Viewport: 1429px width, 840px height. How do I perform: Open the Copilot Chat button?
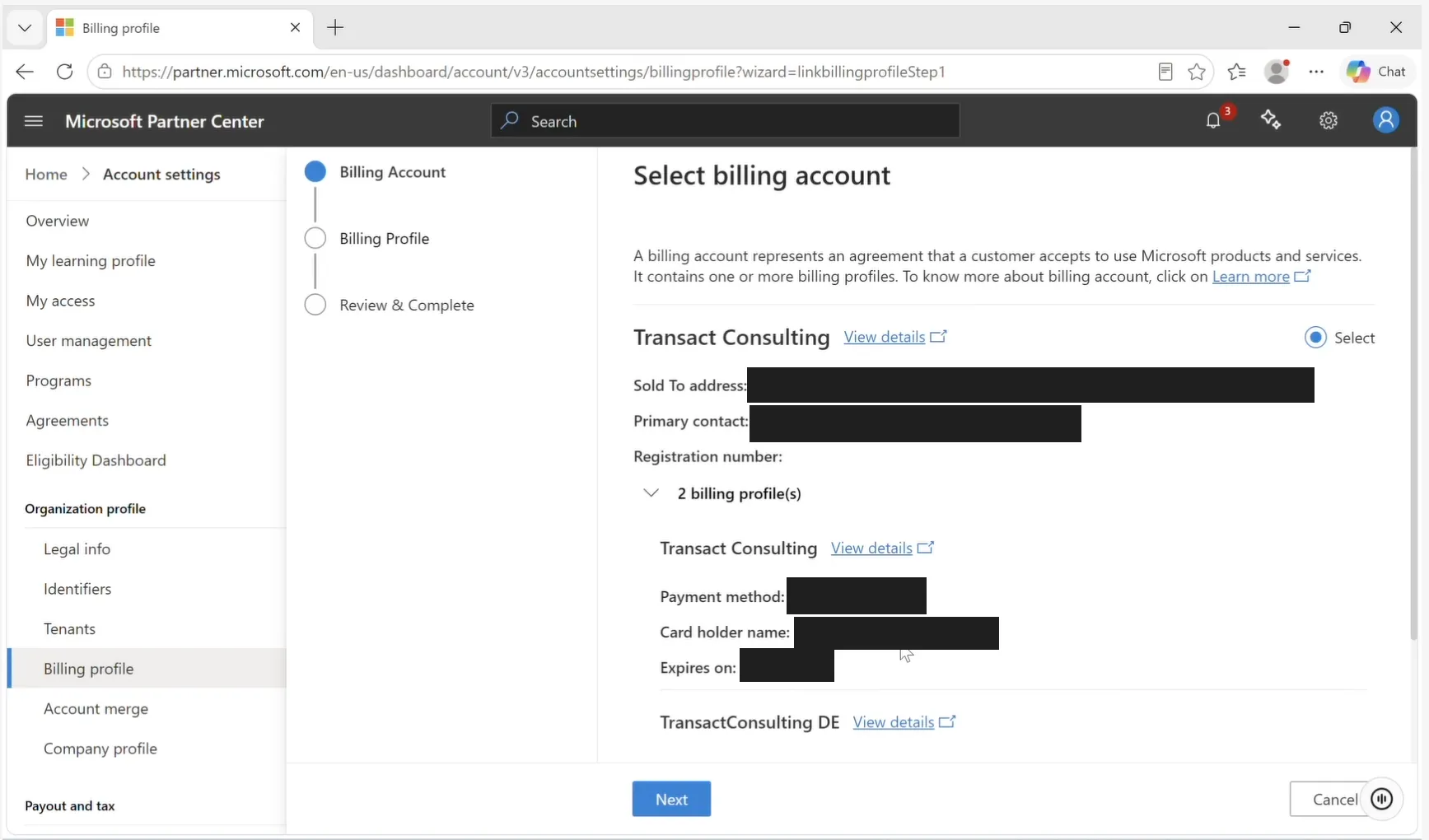click(x=1377, y=72)
